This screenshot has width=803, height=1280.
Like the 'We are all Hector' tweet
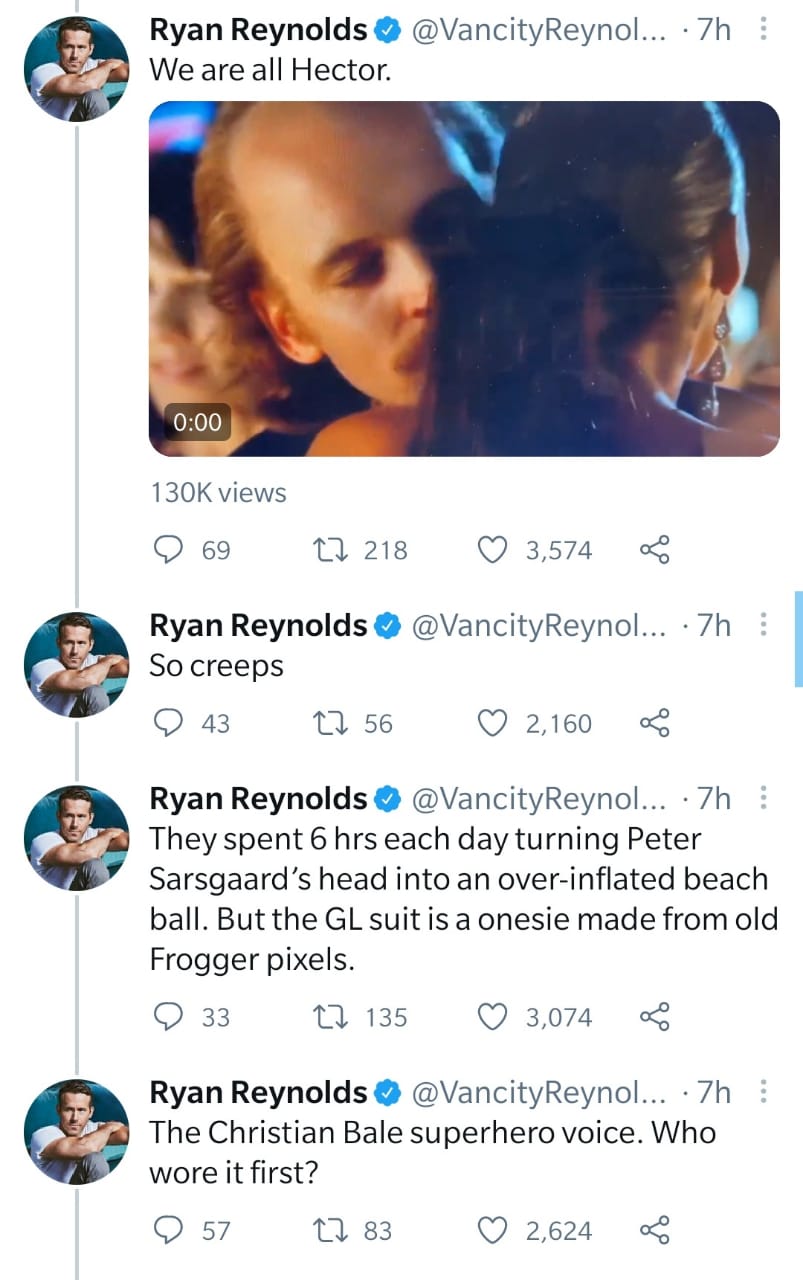pyautogui.click(x=490, y=550)
